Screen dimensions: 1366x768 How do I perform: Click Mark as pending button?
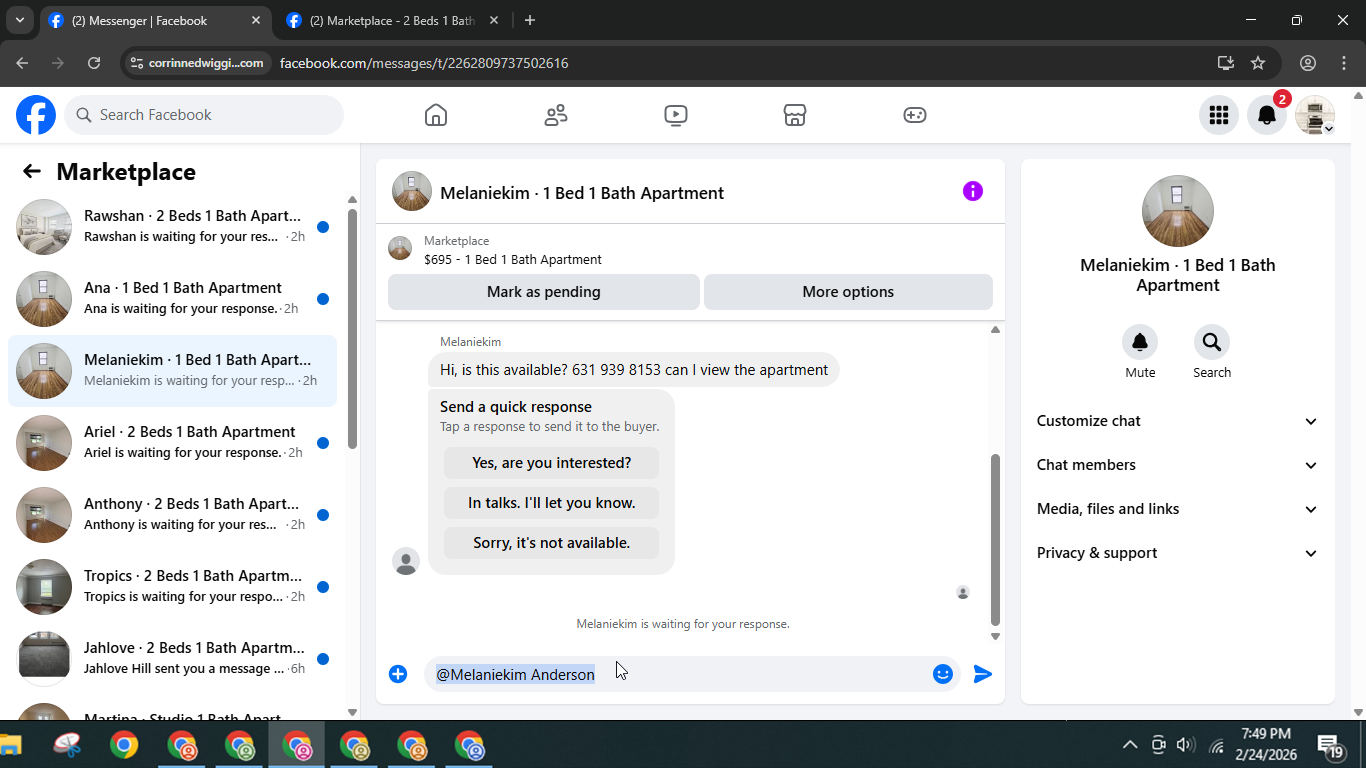[x=544, y=292]
